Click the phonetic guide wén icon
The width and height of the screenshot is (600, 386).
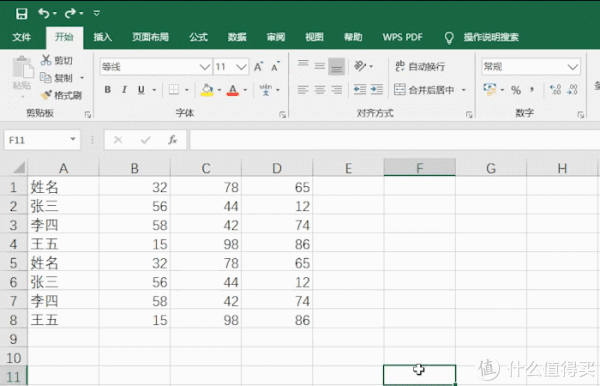click(x=266, y=90)
